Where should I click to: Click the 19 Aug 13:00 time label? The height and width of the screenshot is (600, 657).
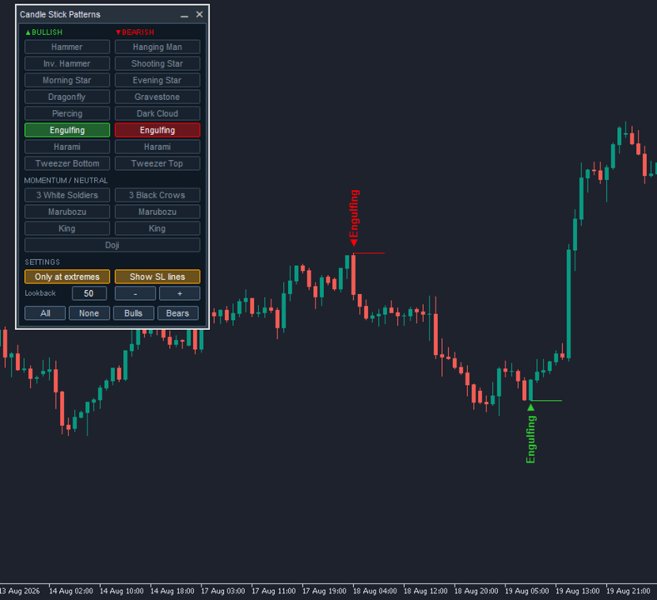578,591
